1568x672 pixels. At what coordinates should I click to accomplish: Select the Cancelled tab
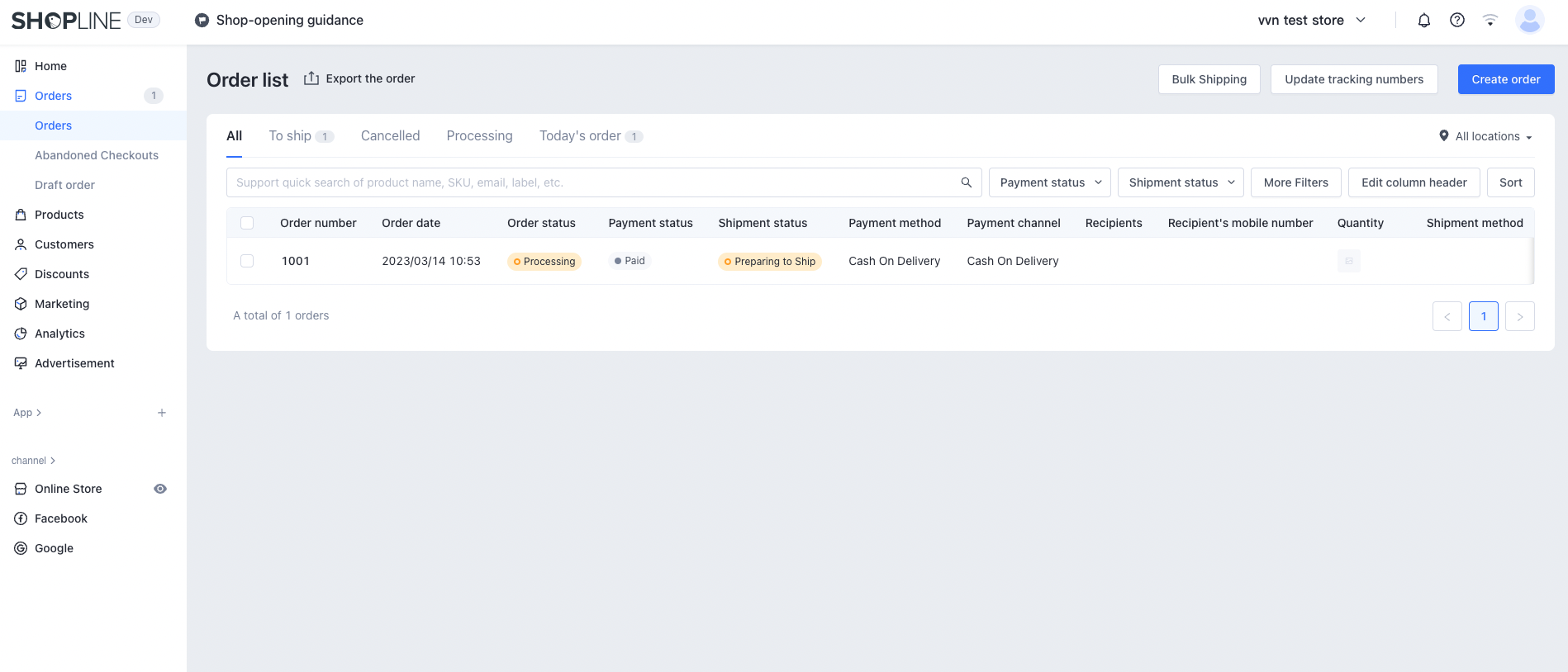coord(390,136)
